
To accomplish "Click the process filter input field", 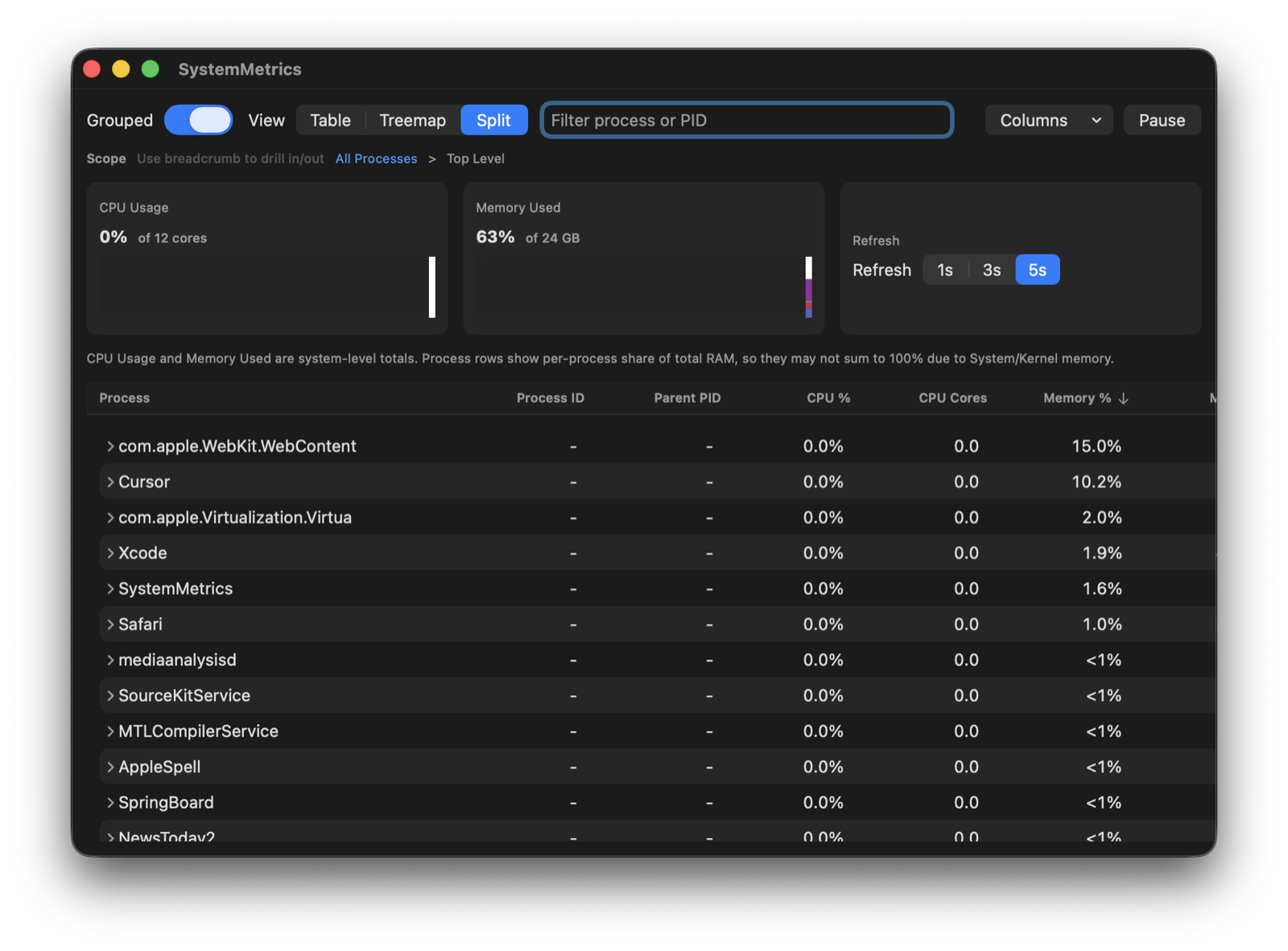I will pos(746,119).
